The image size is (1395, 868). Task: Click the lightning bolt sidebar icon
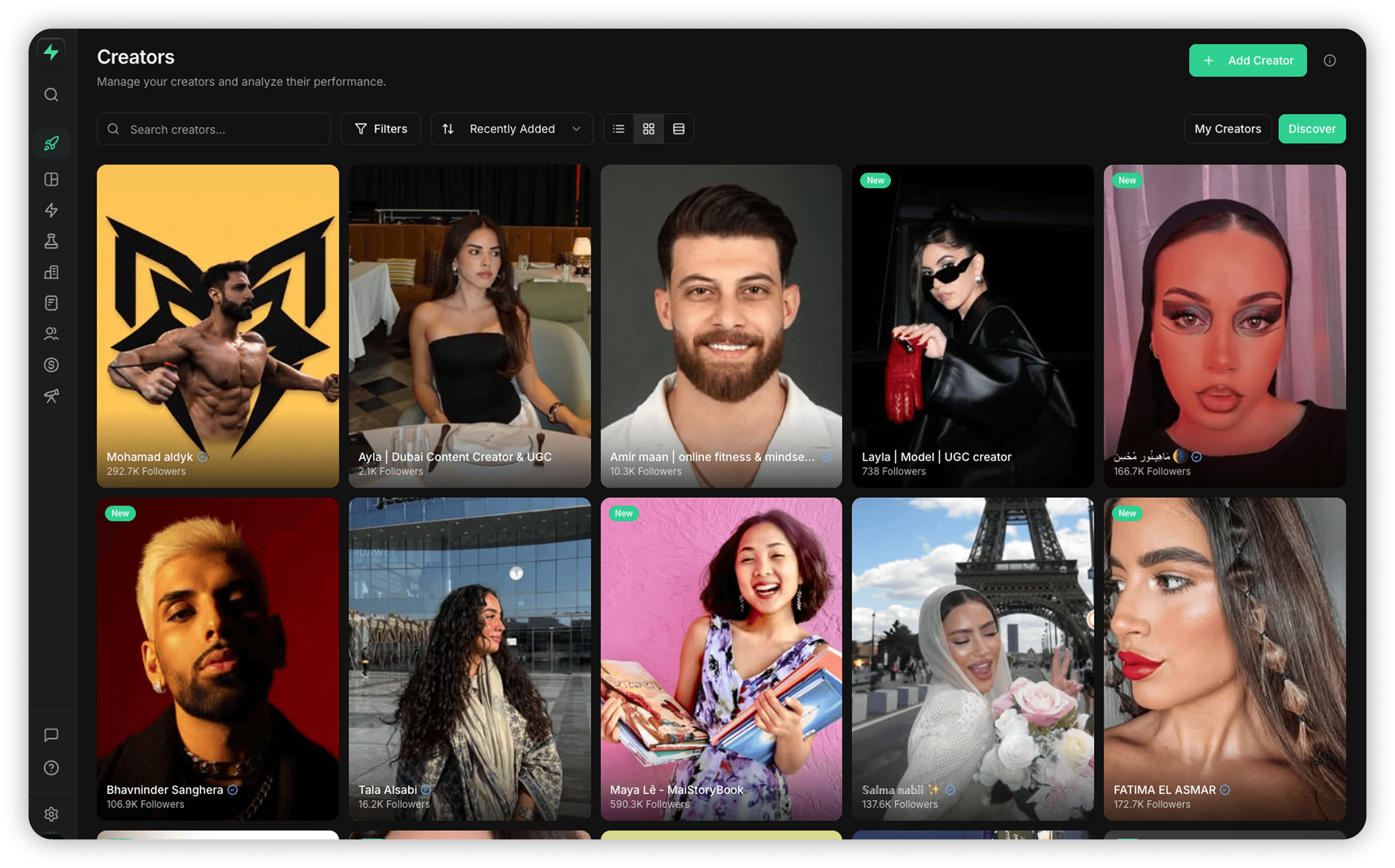point(51,210)
